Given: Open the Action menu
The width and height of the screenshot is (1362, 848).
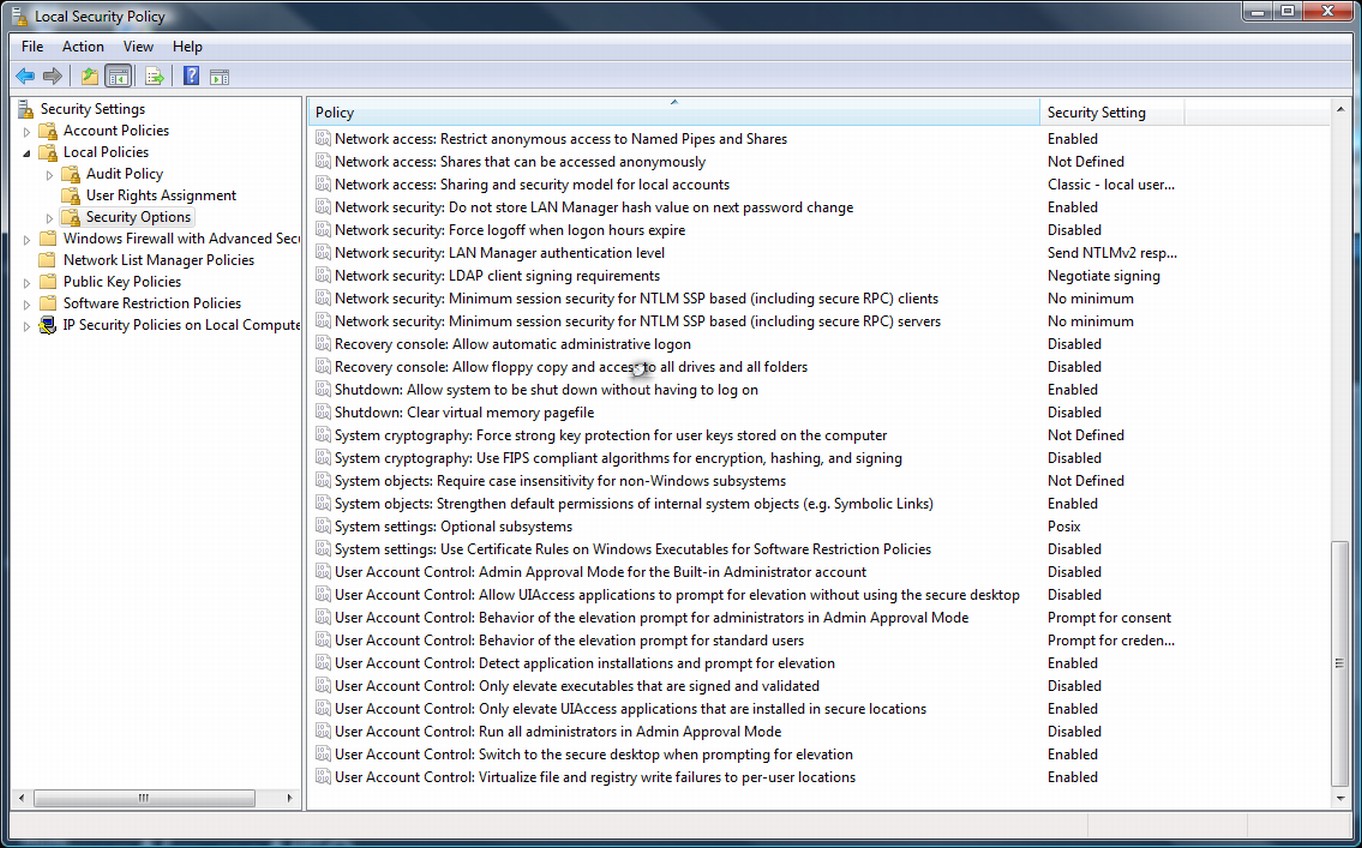Looking at the screenshot, I should point(82,46).
